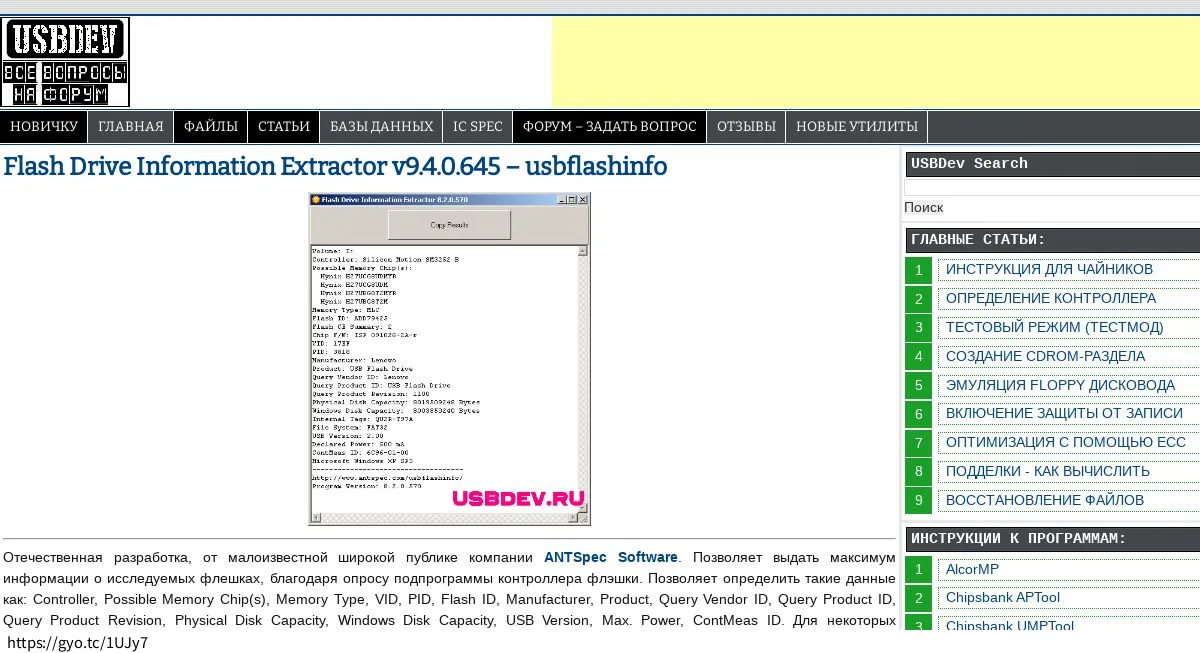The height and width of the screenshot is (653, 1200).
Task: Open the USBDEV logo image
Action: [x=66, y=60]
